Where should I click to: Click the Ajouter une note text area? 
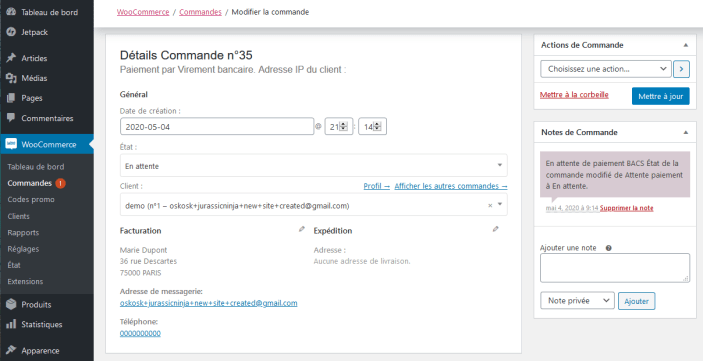pyautogui.click(x=615, y=268)
